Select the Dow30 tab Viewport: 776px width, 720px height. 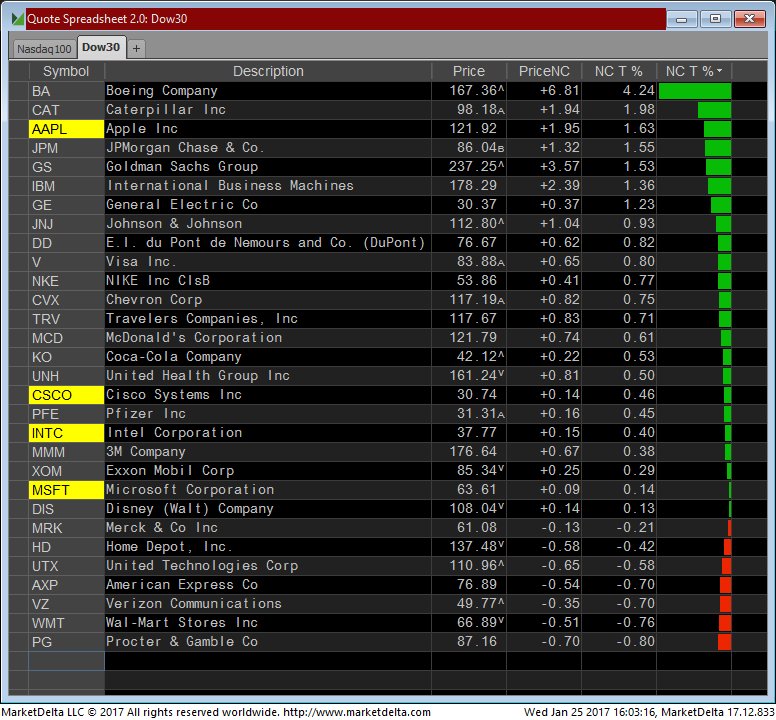(101, 48)
